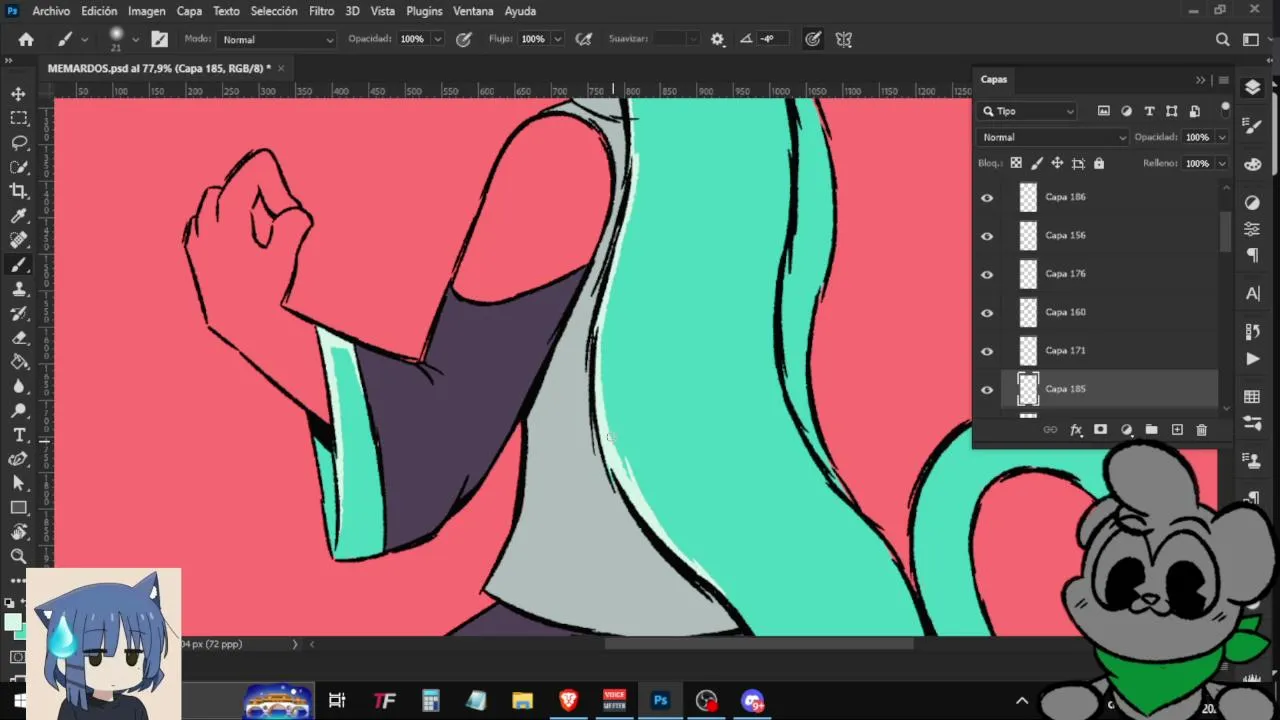The width and height of the screenshot is (1280, 720).
Task: Select the Move tool
Action: tap(18, 94)
